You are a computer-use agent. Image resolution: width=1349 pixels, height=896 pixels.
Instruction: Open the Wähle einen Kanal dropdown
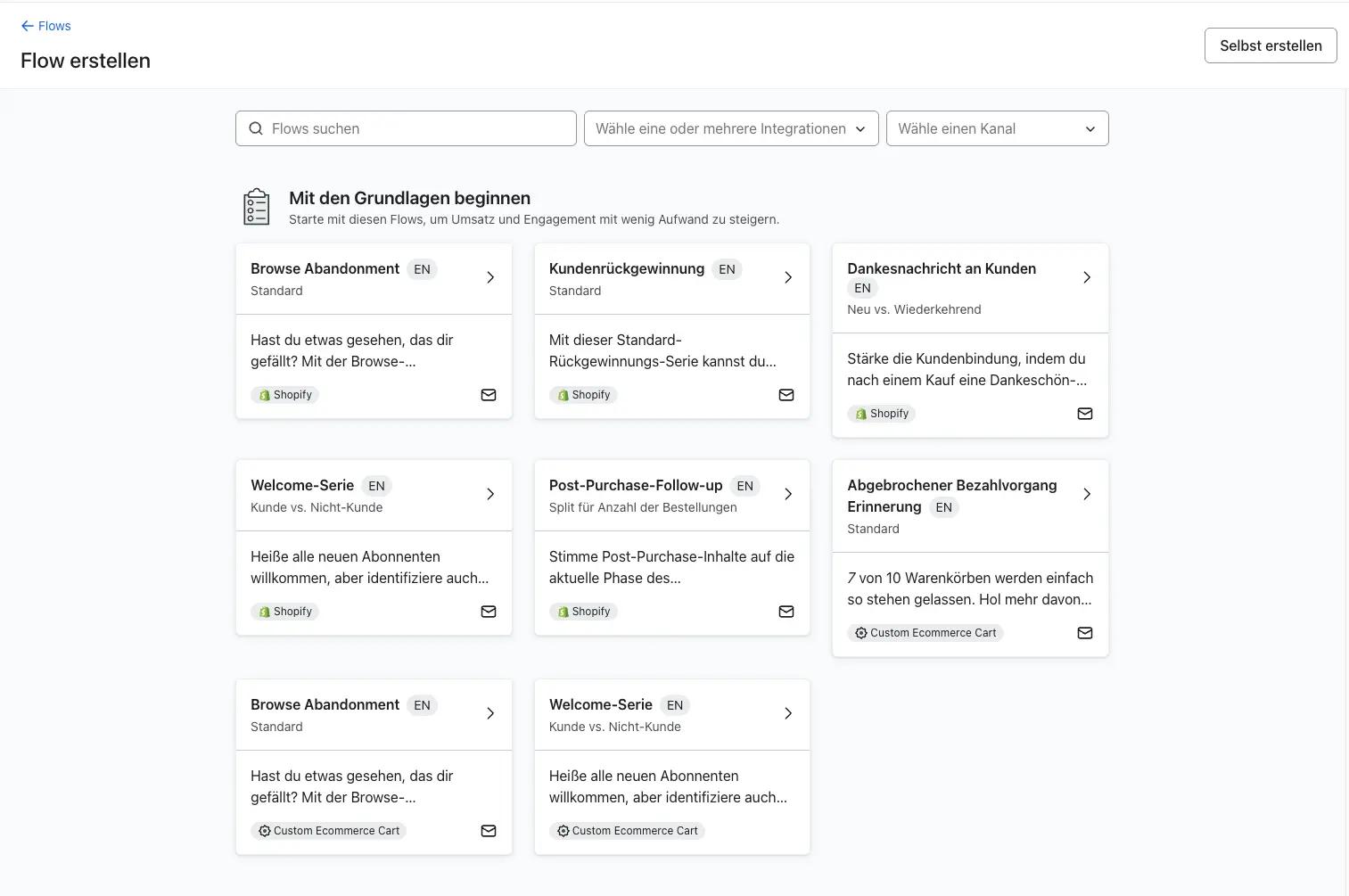pos(997,128)
